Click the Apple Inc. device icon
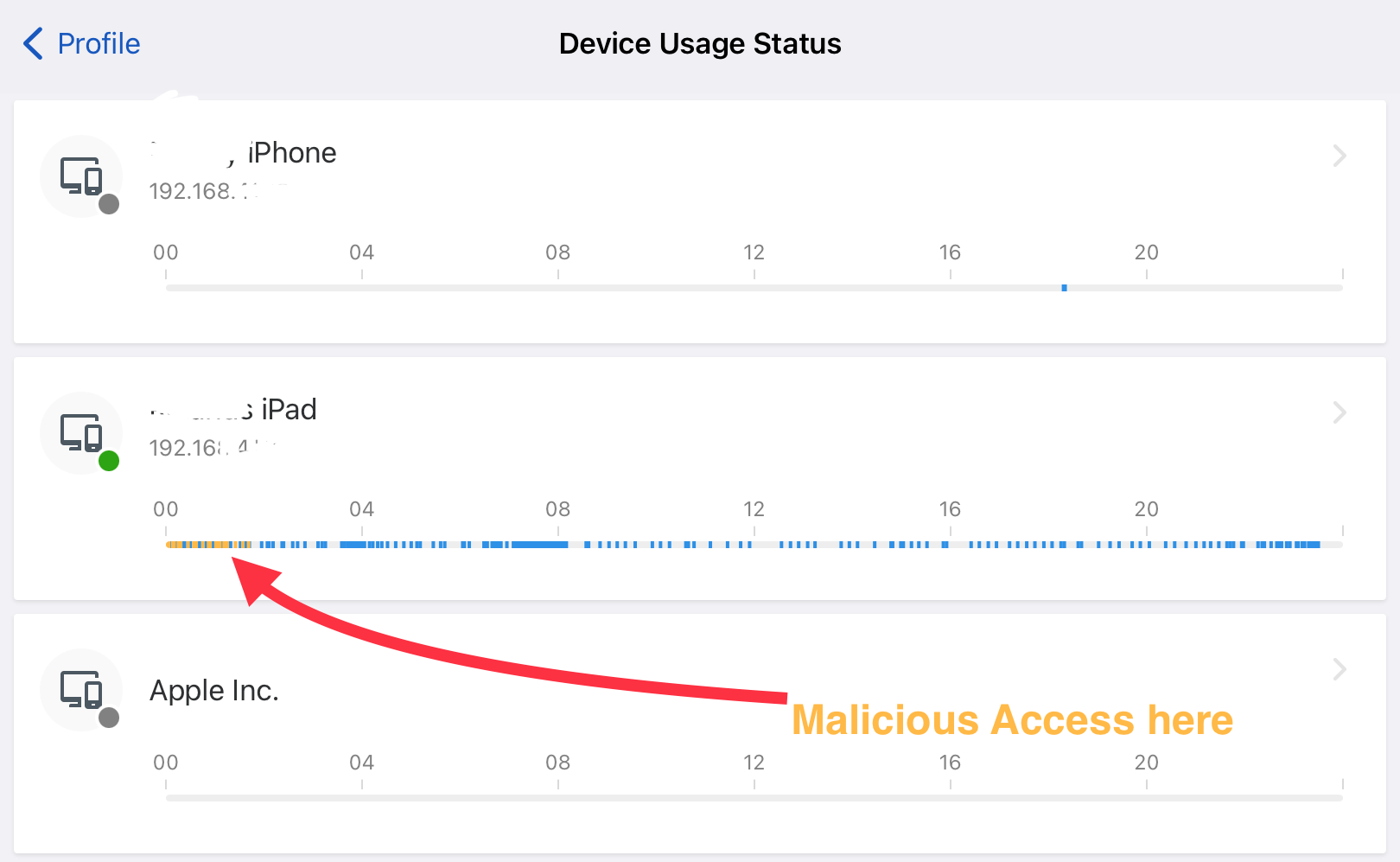The image size is (1400, 862). tap(81, 690)
